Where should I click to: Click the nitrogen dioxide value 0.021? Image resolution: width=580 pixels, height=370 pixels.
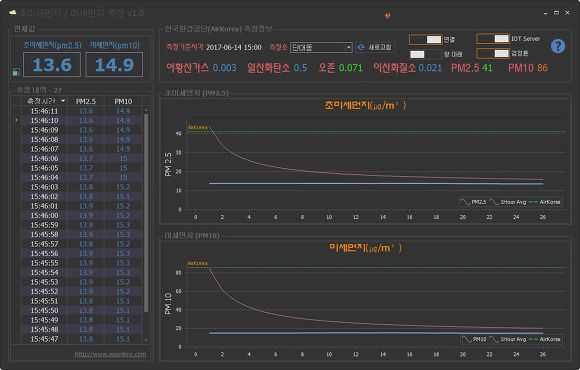(x=430, y=68)
